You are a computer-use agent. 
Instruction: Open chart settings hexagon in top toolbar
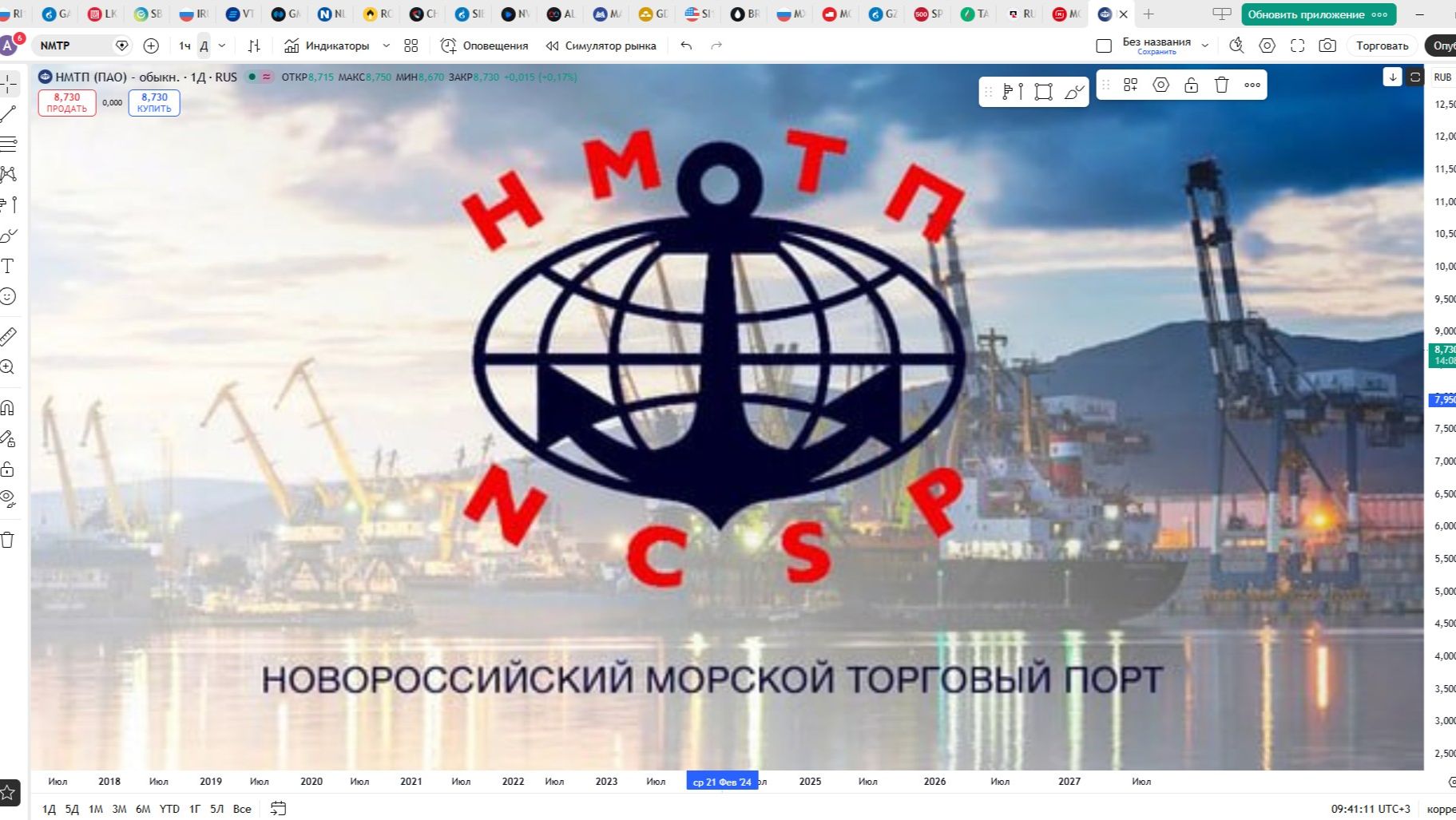(1268, 46)
